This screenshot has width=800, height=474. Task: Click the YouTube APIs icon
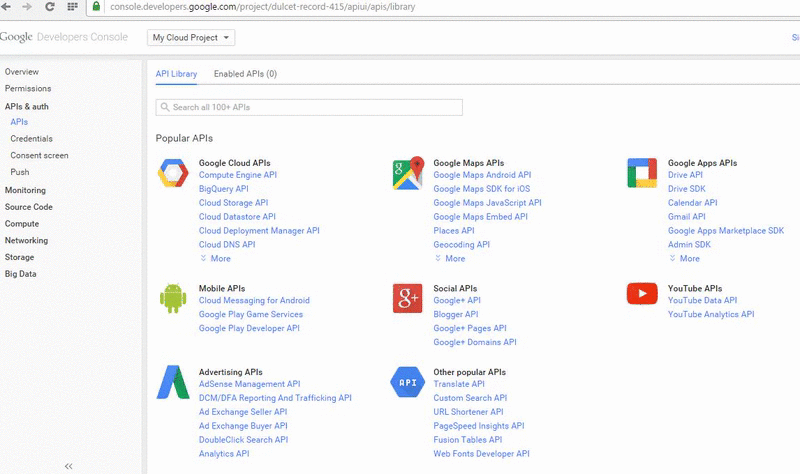tap(642, 293)
